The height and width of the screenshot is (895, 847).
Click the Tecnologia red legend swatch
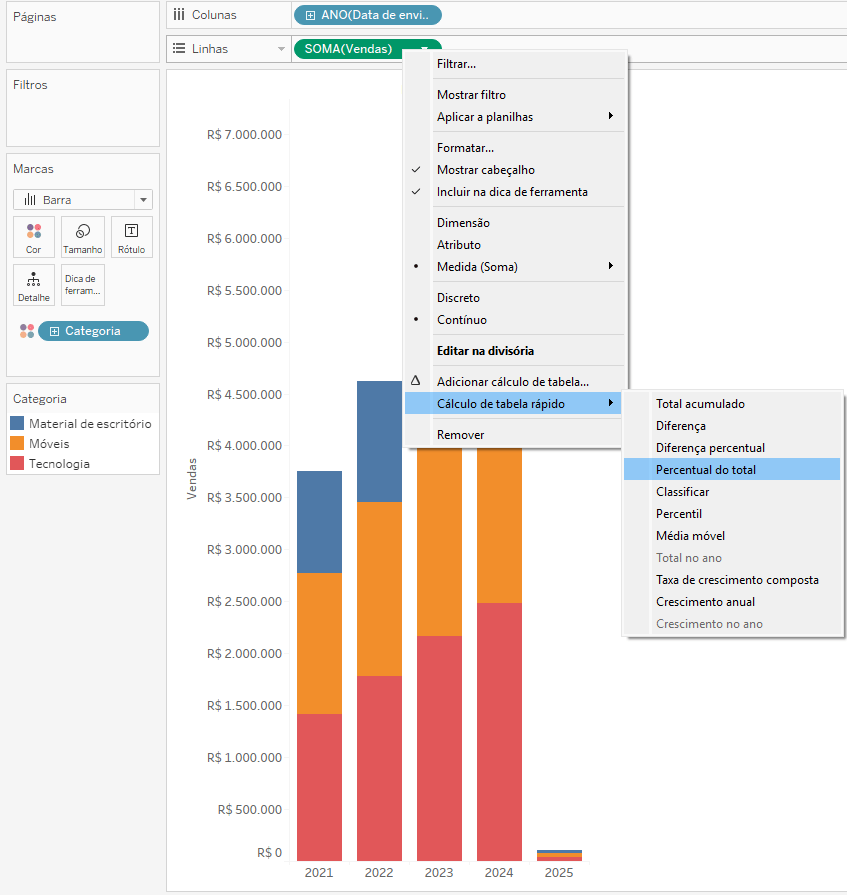click(x=18, y=464)
